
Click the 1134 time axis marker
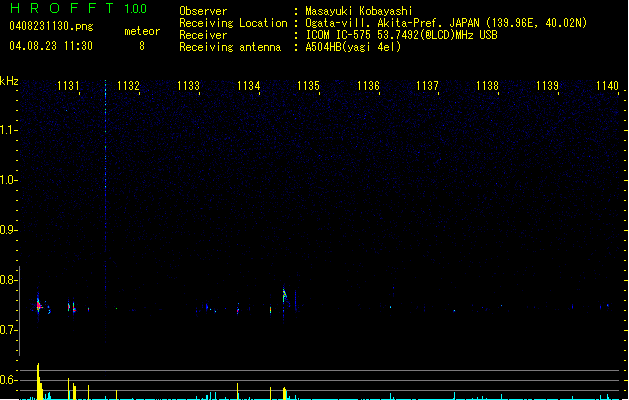pyautogui.click(x=248, y=86)
